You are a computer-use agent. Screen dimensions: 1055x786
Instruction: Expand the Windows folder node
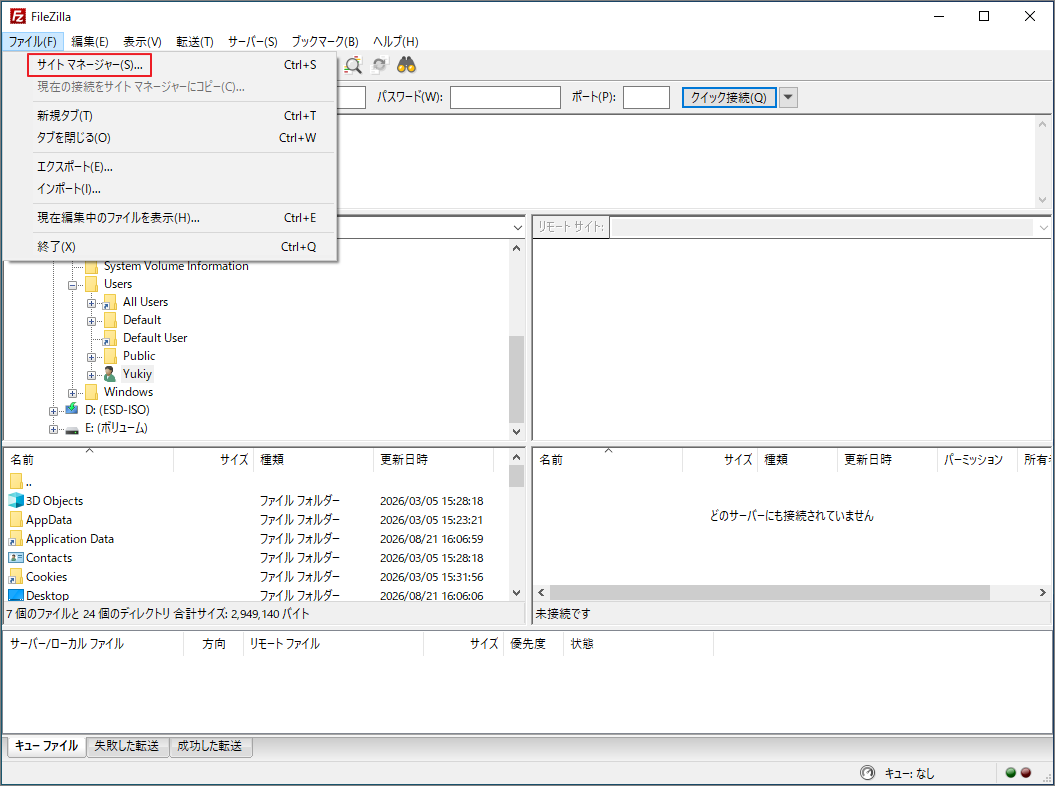click(73, 393)
